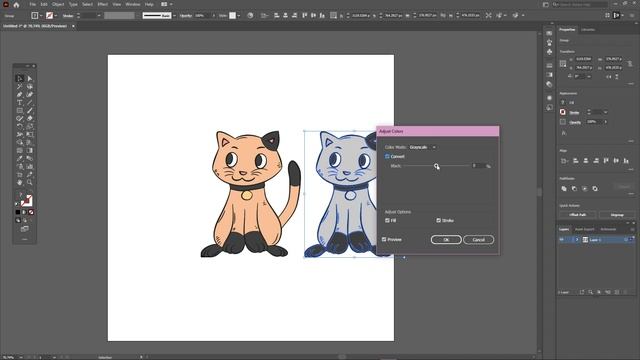Toggle the Fill checkbox in Adjust Options
640x360 pixels.
coord(387,220)
